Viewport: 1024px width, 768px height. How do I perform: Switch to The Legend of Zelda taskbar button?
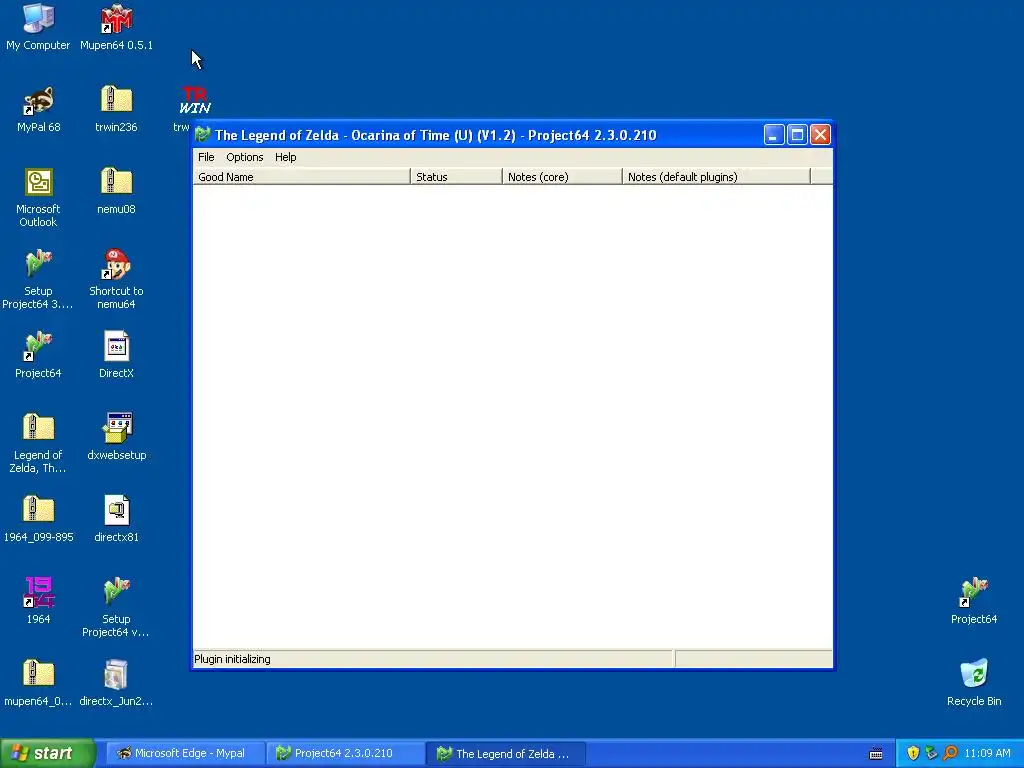505,753
